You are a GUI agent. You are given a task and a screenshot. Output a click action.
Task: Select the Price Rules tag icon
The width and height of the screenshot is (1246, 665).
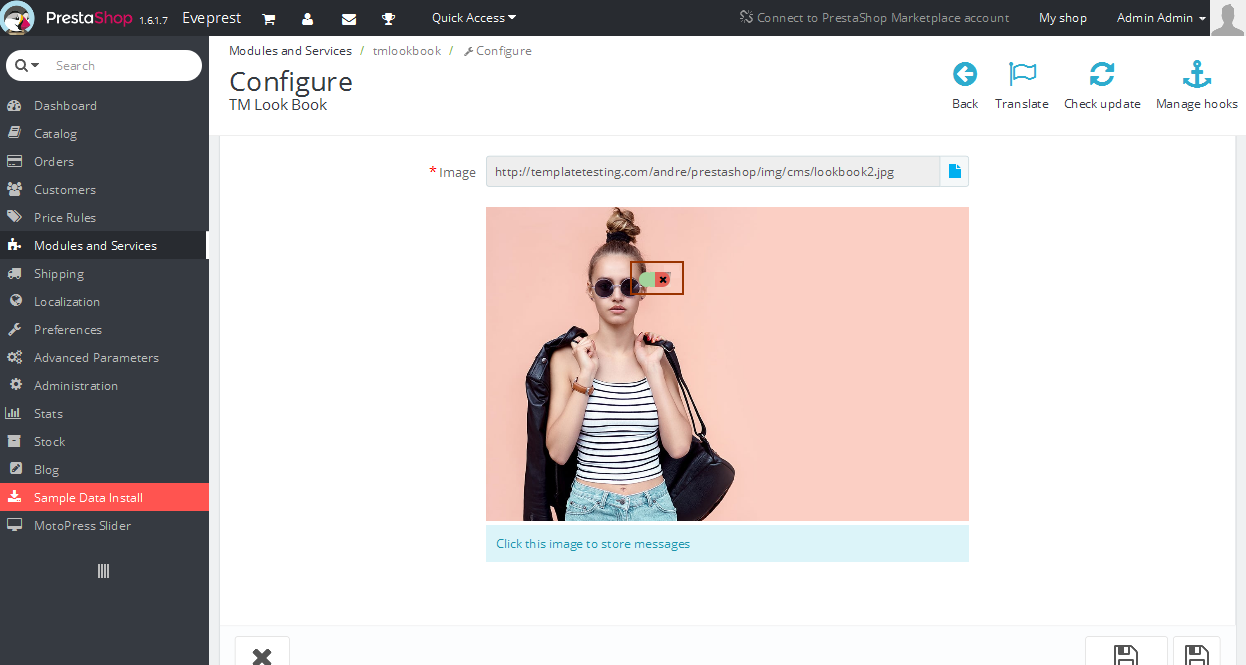click(x=14, y=217)
